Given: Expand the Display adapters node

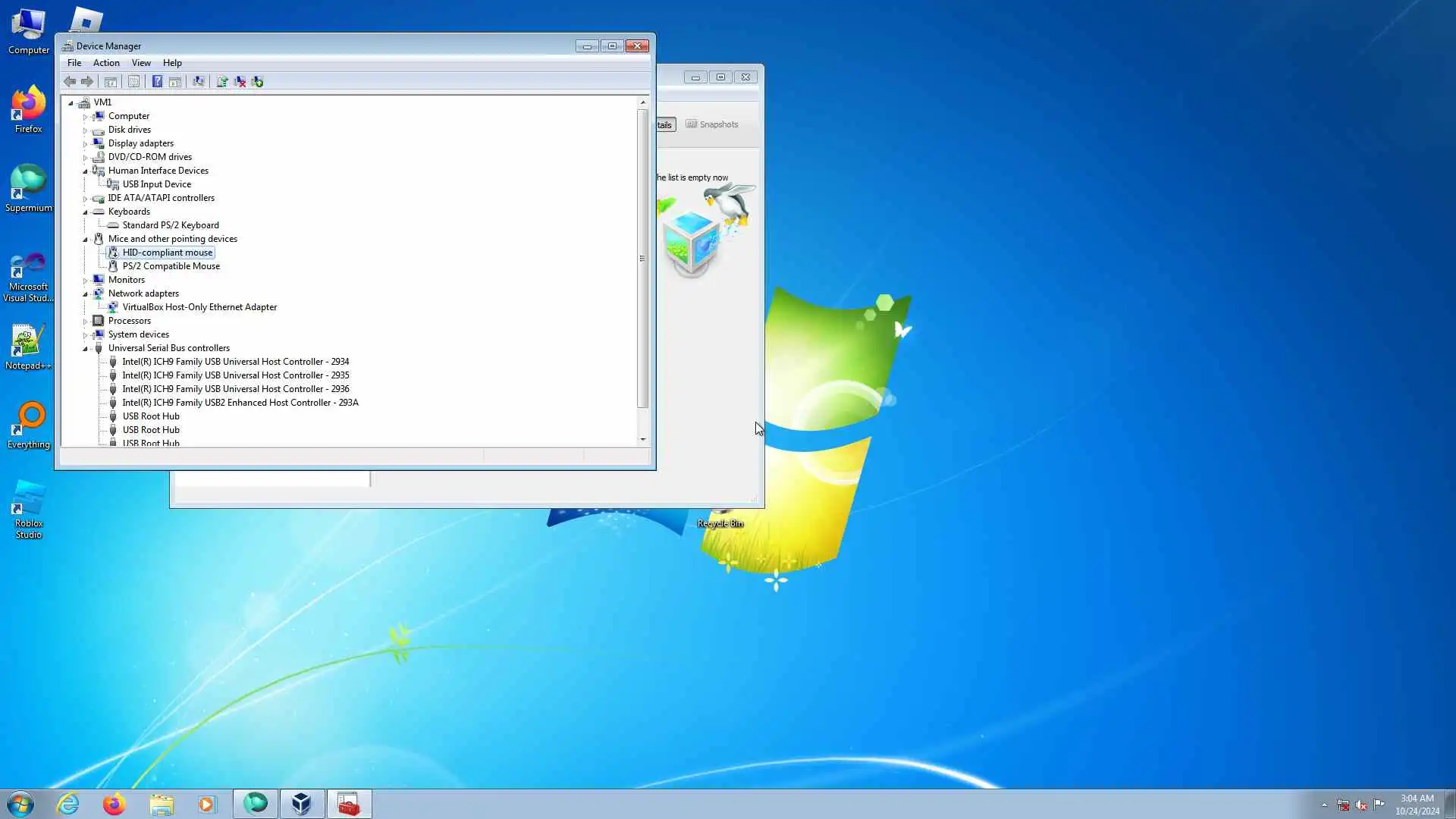Looking at the screenshot, I should [85, 144].
